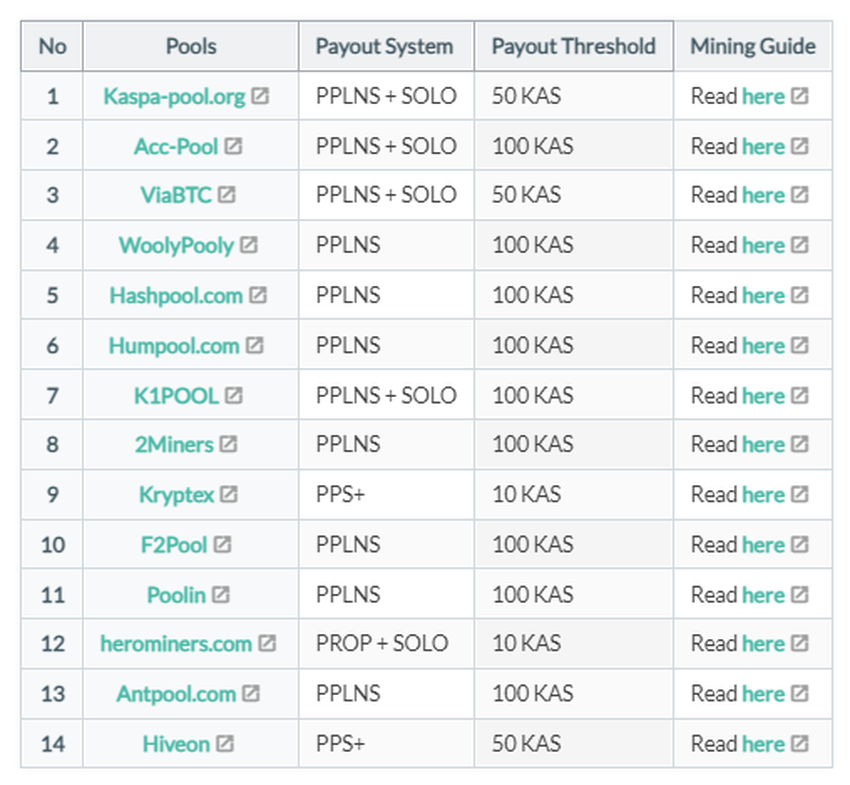Image resolution: width=850 pixels, height=785 pixels.
Task: Visit the K1POOL pool link
Action: click(x=176, y=396)
